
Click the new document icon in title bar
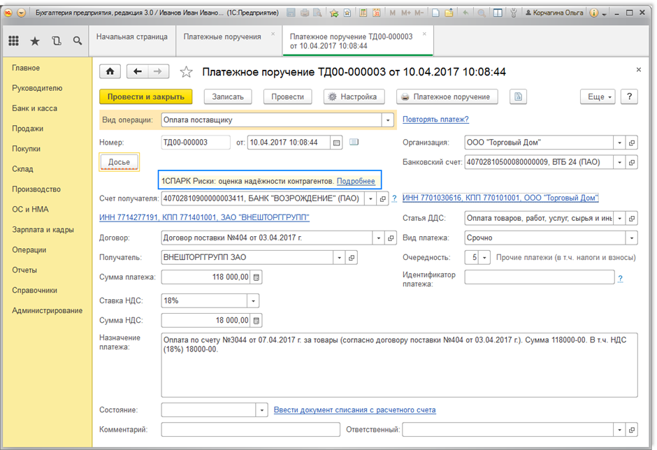click(x=436, y=13)
